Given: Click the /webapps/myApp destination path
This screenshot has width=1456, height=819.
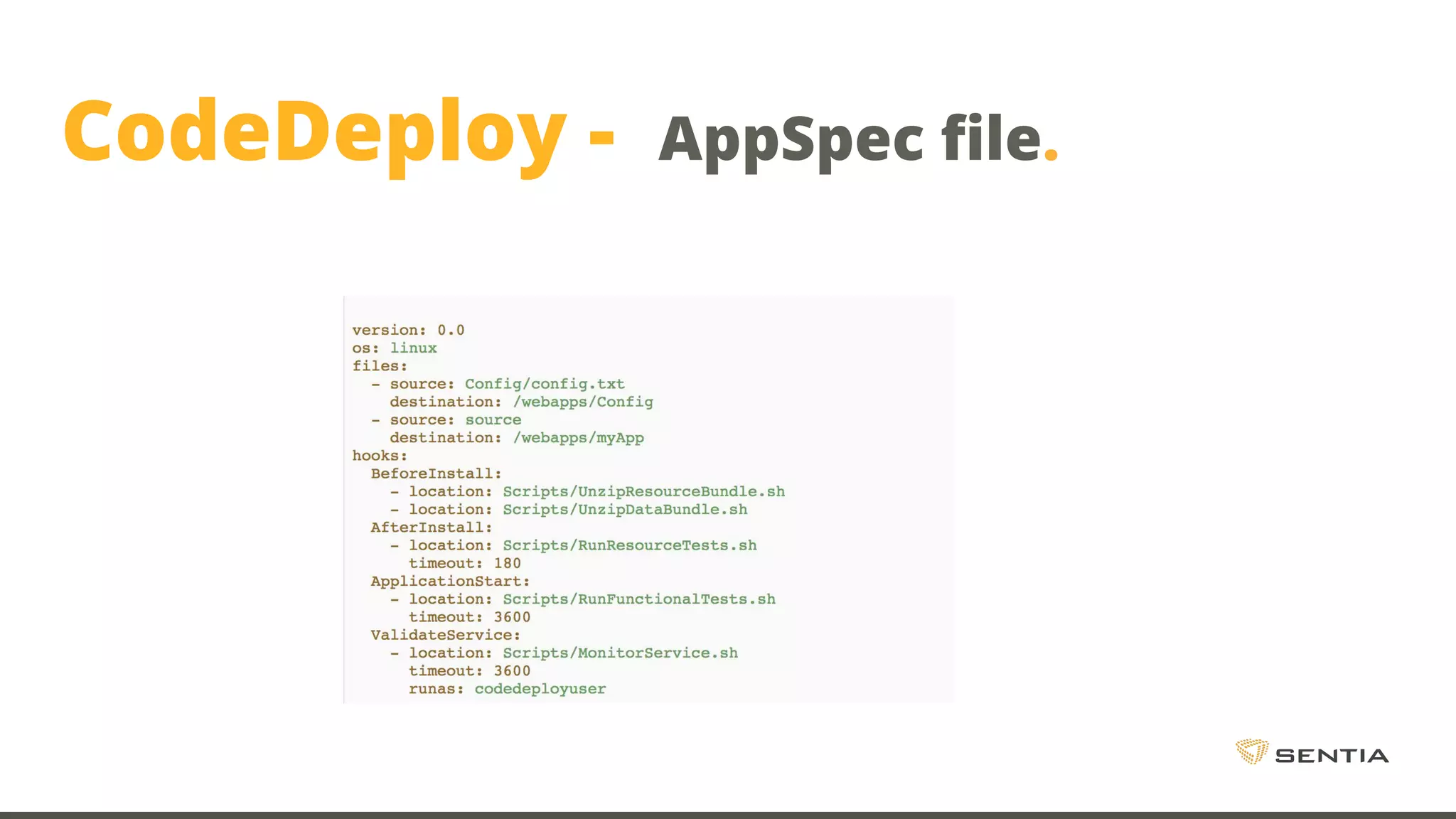Looking at the screenshot, I should pos(578,438).
